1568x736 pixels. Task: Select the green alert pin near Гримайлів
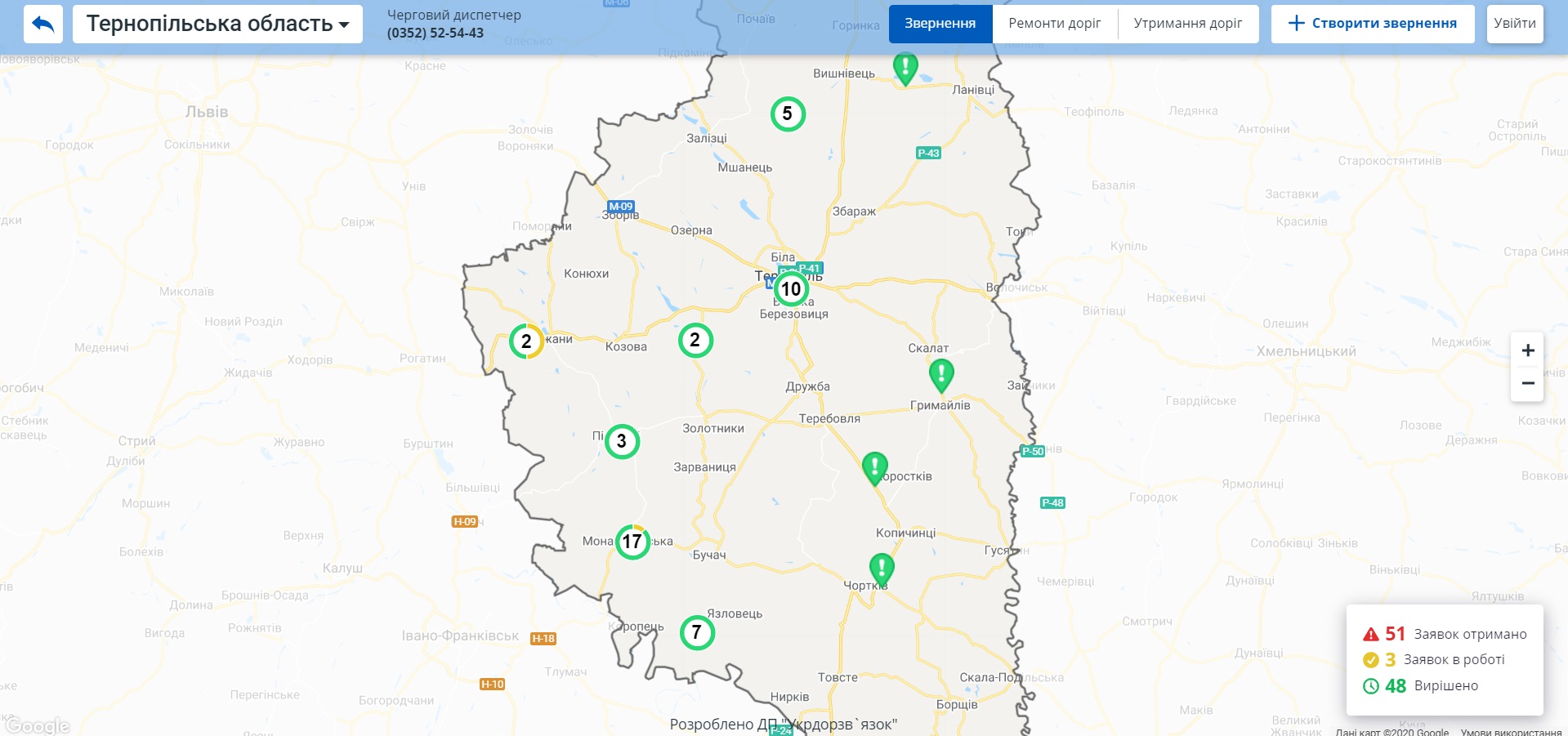tap(941, 375)
